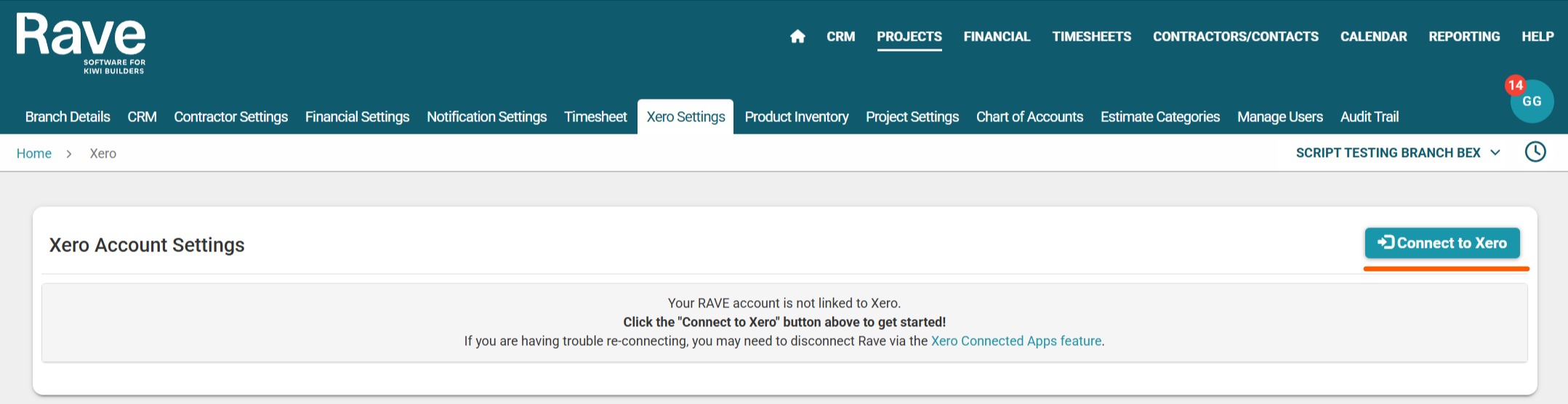
Task: Go to the Projects menu
Action: click(909, 36)
